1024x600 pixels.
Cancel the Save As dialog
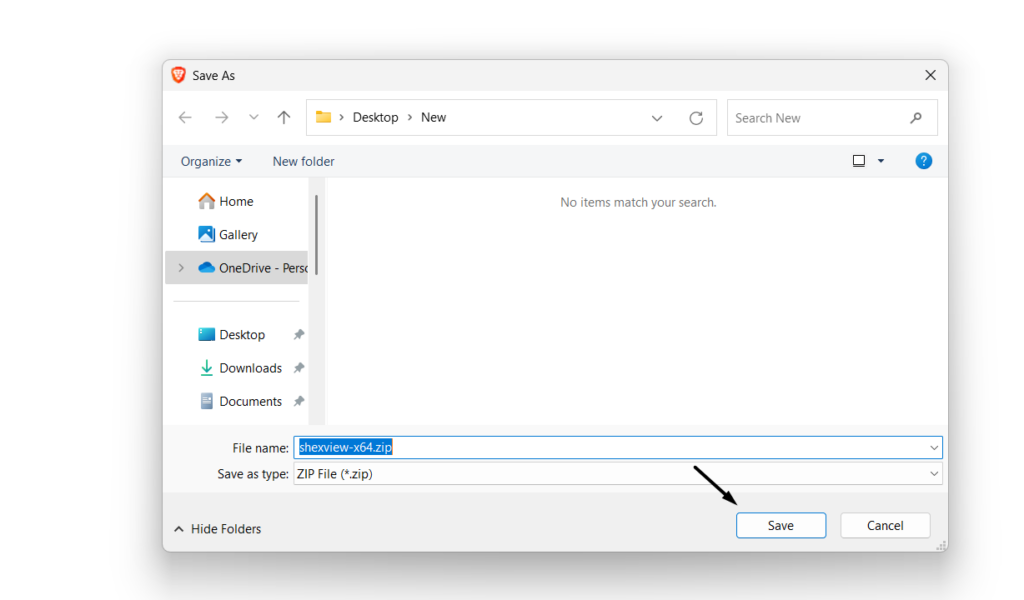(x=885, y=525)
